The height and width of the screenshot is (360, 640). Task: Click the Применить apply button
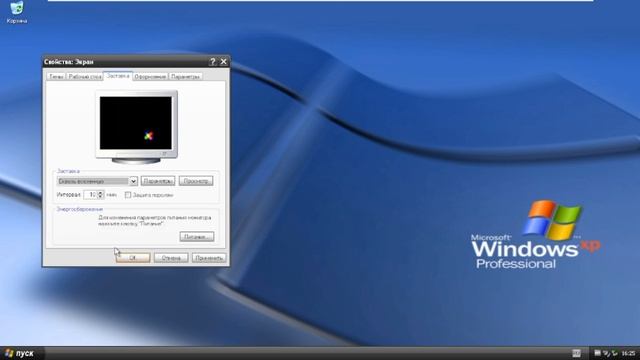click(209, 258)
